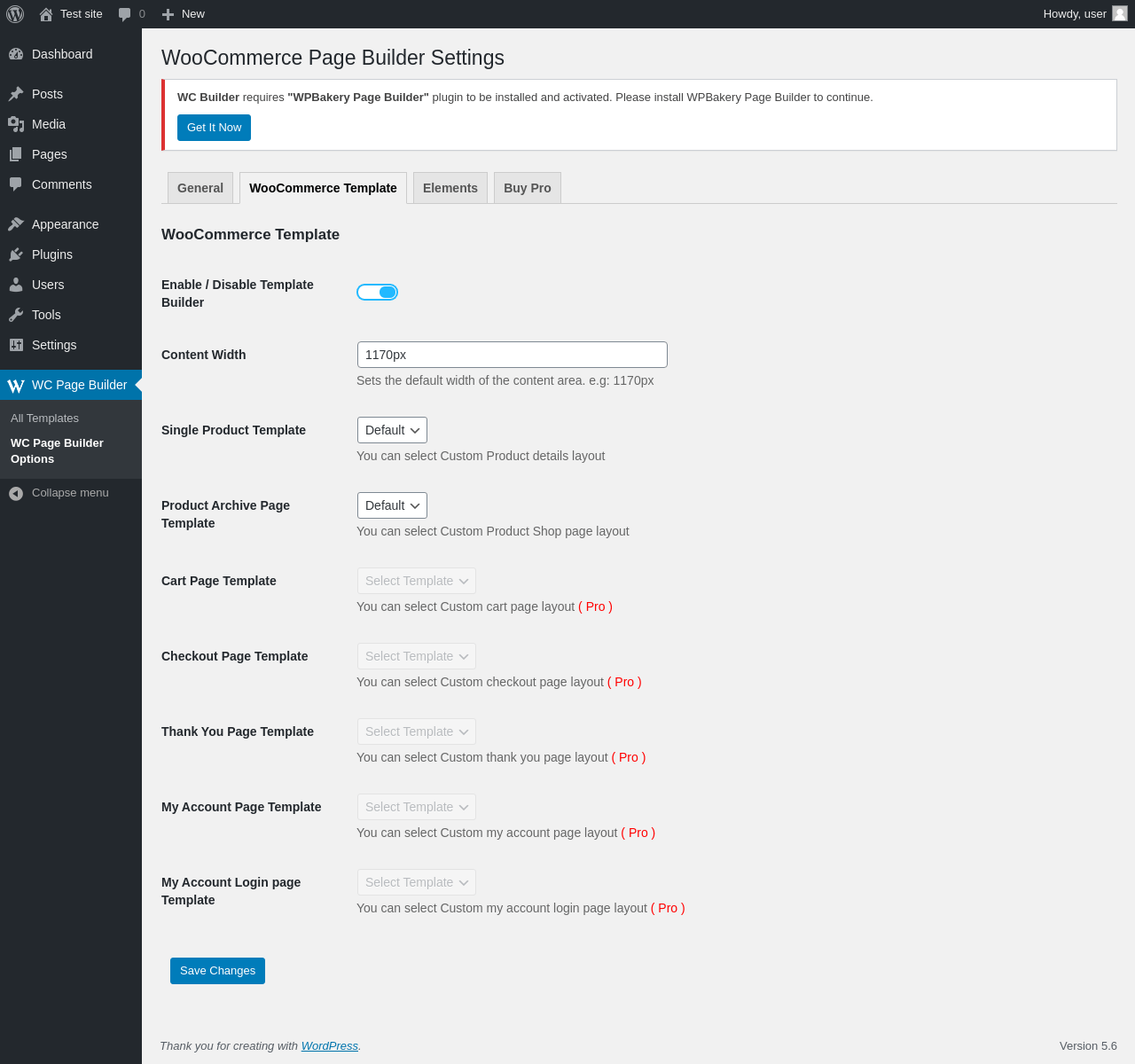The height and width of the screenshot is (1064, 1135).
Task: Open Posts menu label
Action: [47, 94]
